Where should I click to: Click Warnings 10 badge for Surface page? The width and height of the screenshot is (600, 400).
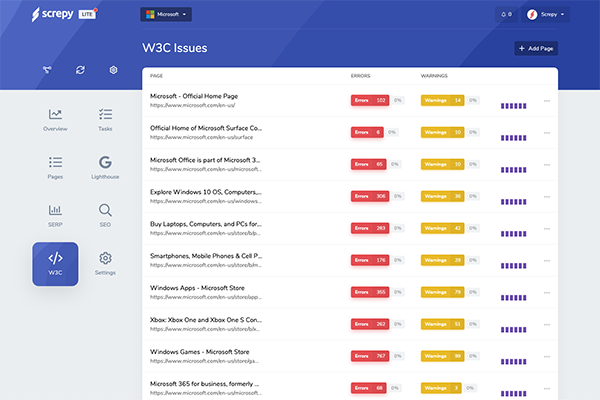[443, 132]
